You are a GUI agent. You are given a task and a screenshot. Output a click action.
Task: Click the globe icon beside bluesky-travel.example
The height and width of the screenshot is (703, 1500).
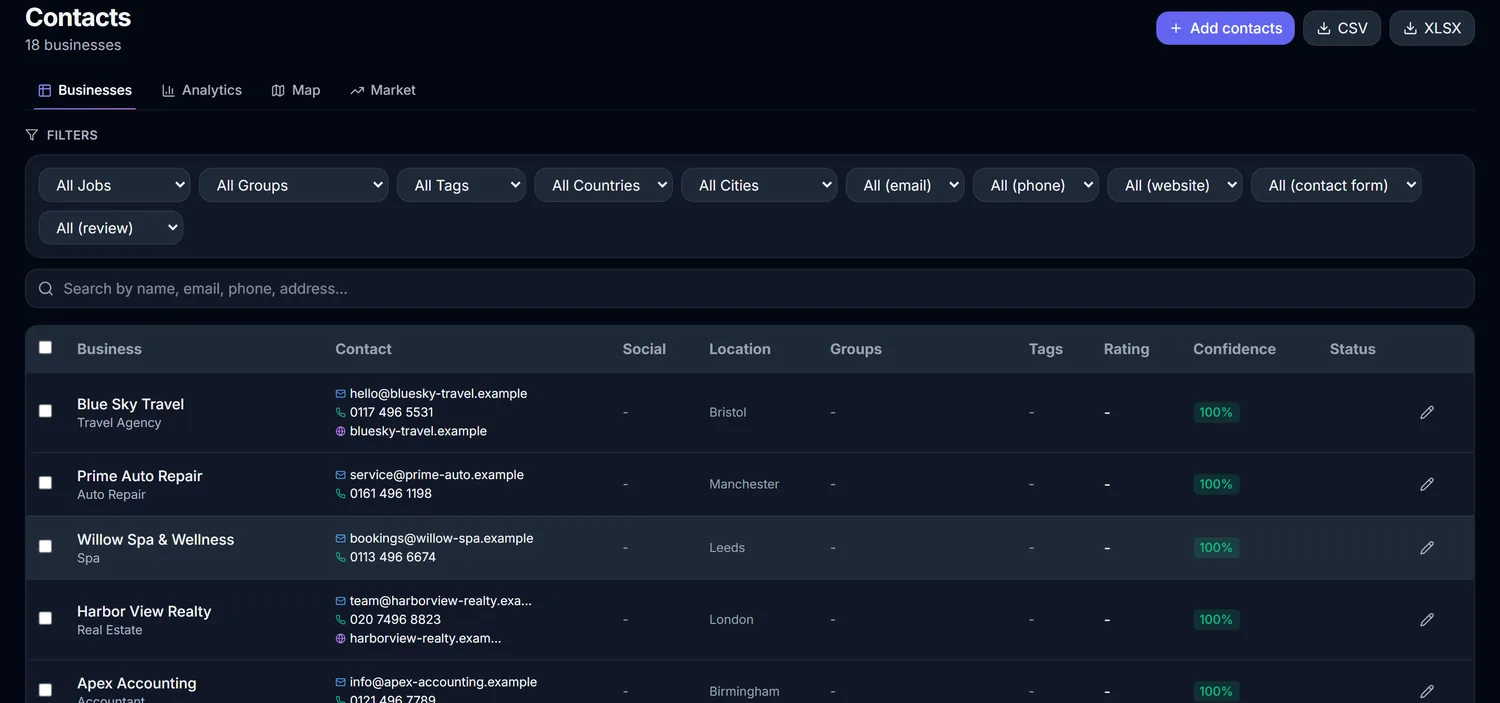(341, 431)
